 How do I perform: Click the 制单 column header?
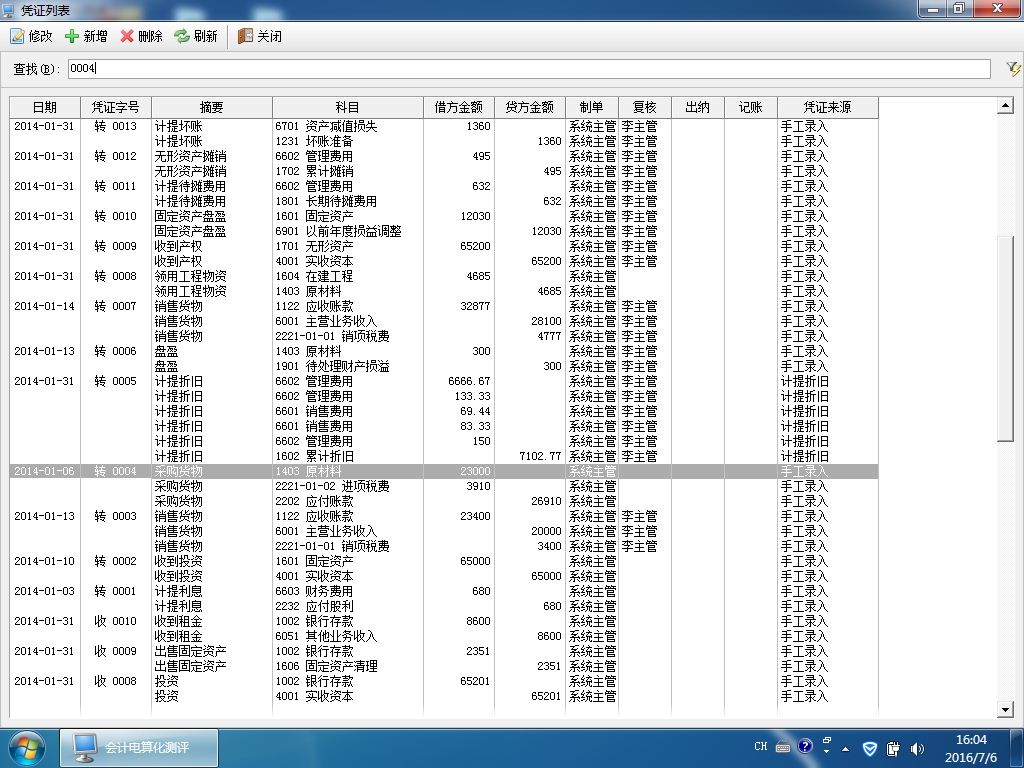[x=592, y=107]
